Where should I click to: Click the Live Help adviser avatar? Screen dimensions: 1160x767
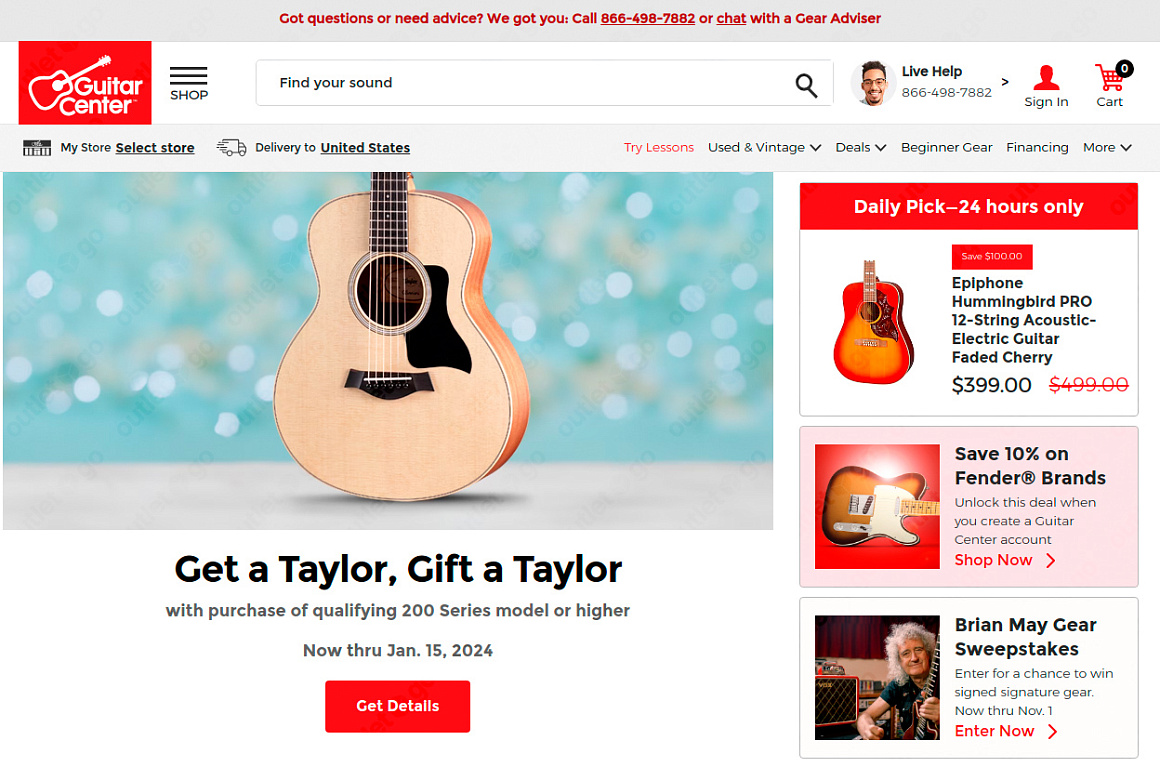(873, 84)
